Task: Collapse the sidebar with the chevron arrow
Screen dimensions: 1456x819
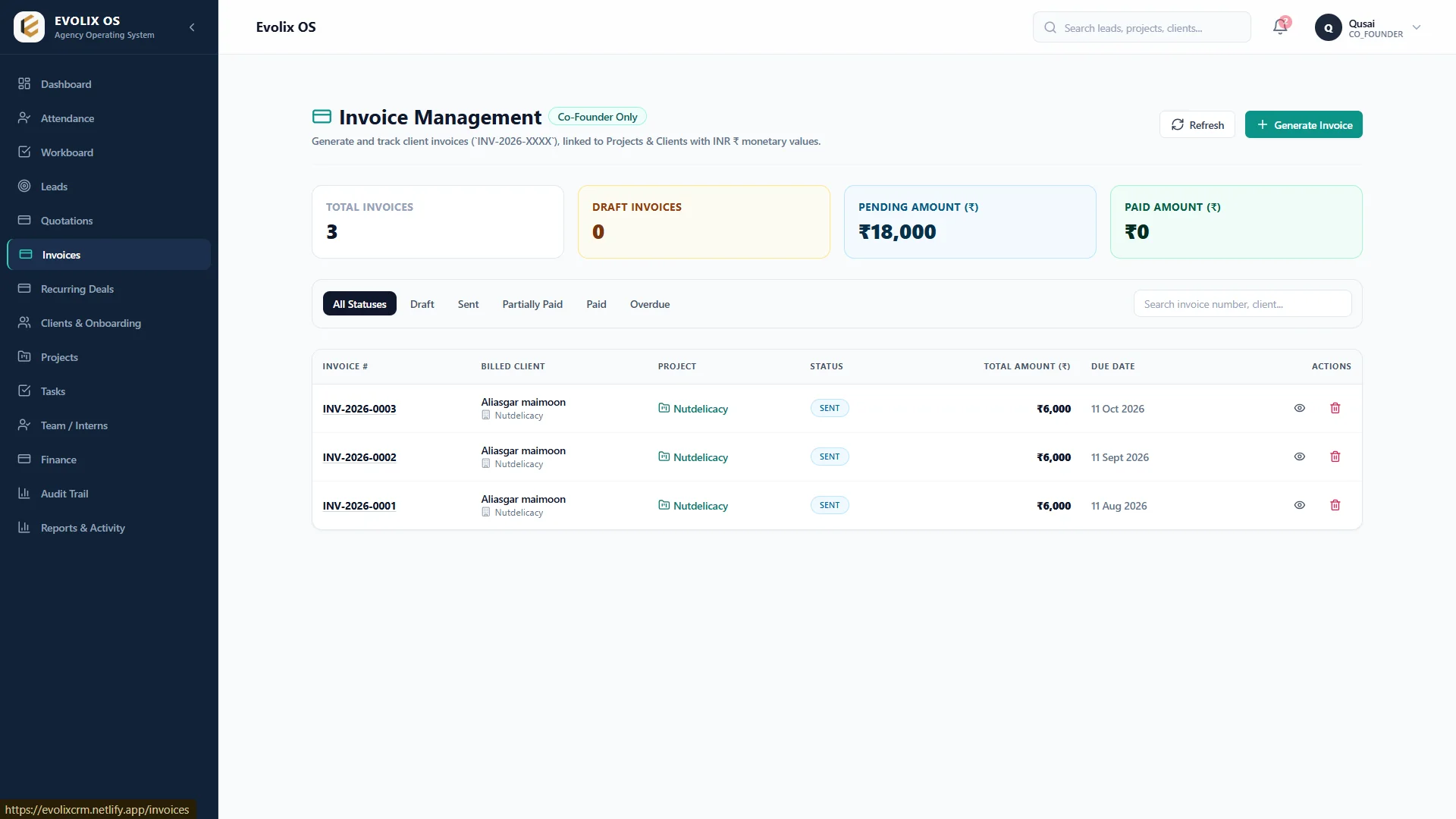Action: (192, 27)
